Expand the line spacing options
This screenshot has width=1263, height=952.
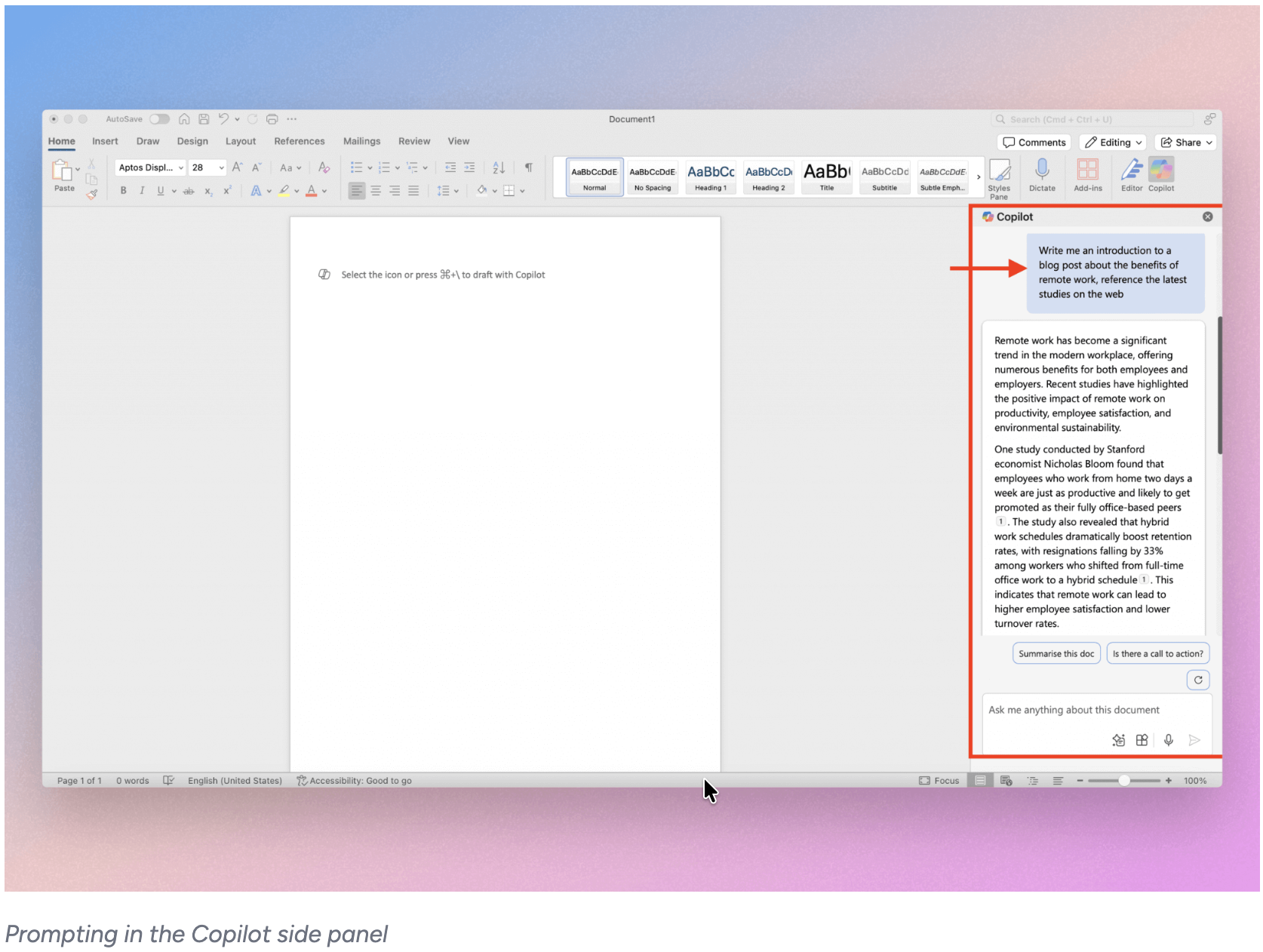click(456, 190)
